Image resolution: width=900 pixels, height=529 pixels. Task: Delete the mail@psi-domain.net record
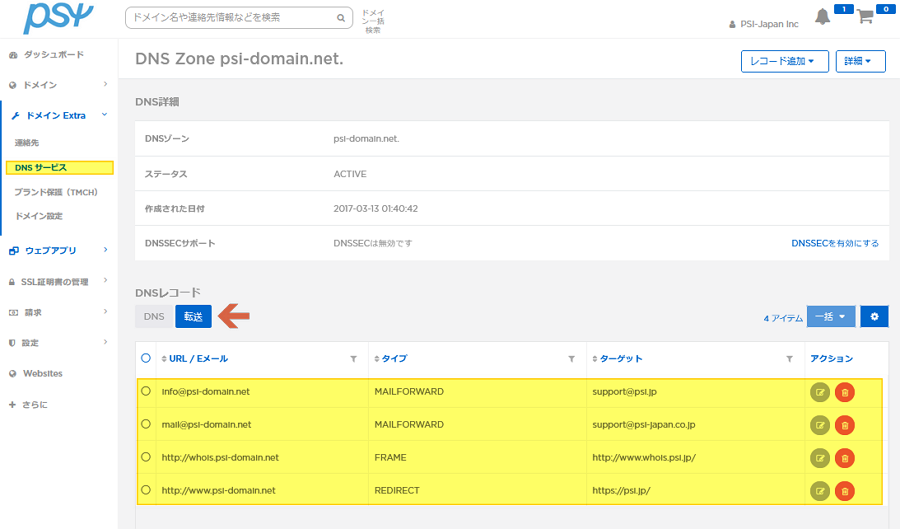point(844,425)
